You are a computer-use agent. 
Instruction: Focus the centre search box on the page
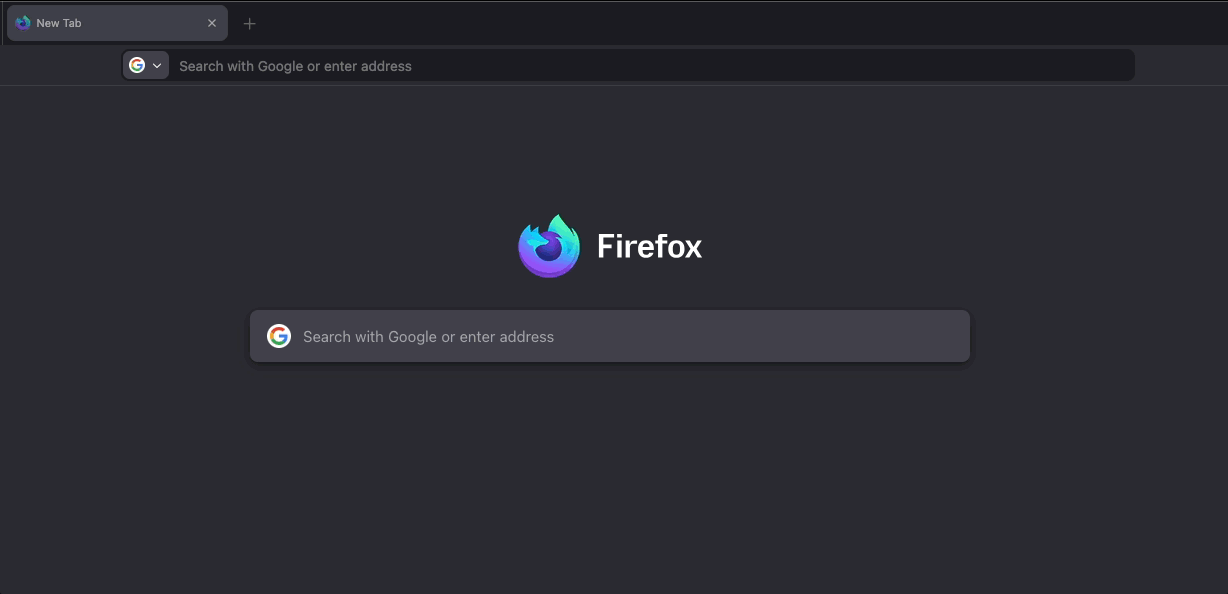[x=700, y=336]
